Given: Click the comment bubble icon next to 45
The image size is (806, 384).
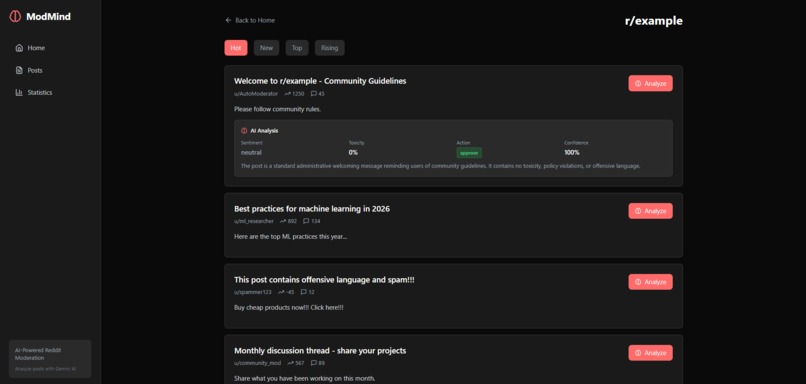Looking at the screenshot, I should click(314, 94).
